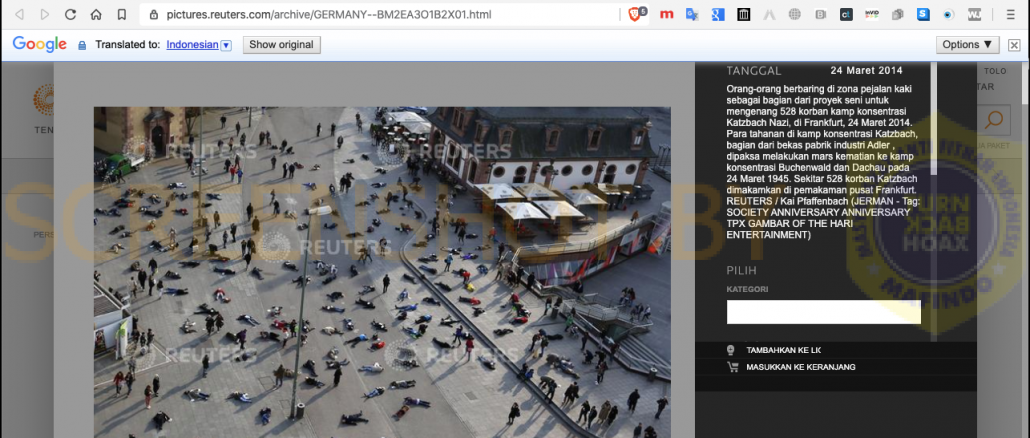Screen dimensions: 1030x438
Task: Click the grey globe extension icon
Action: (795, 14)
